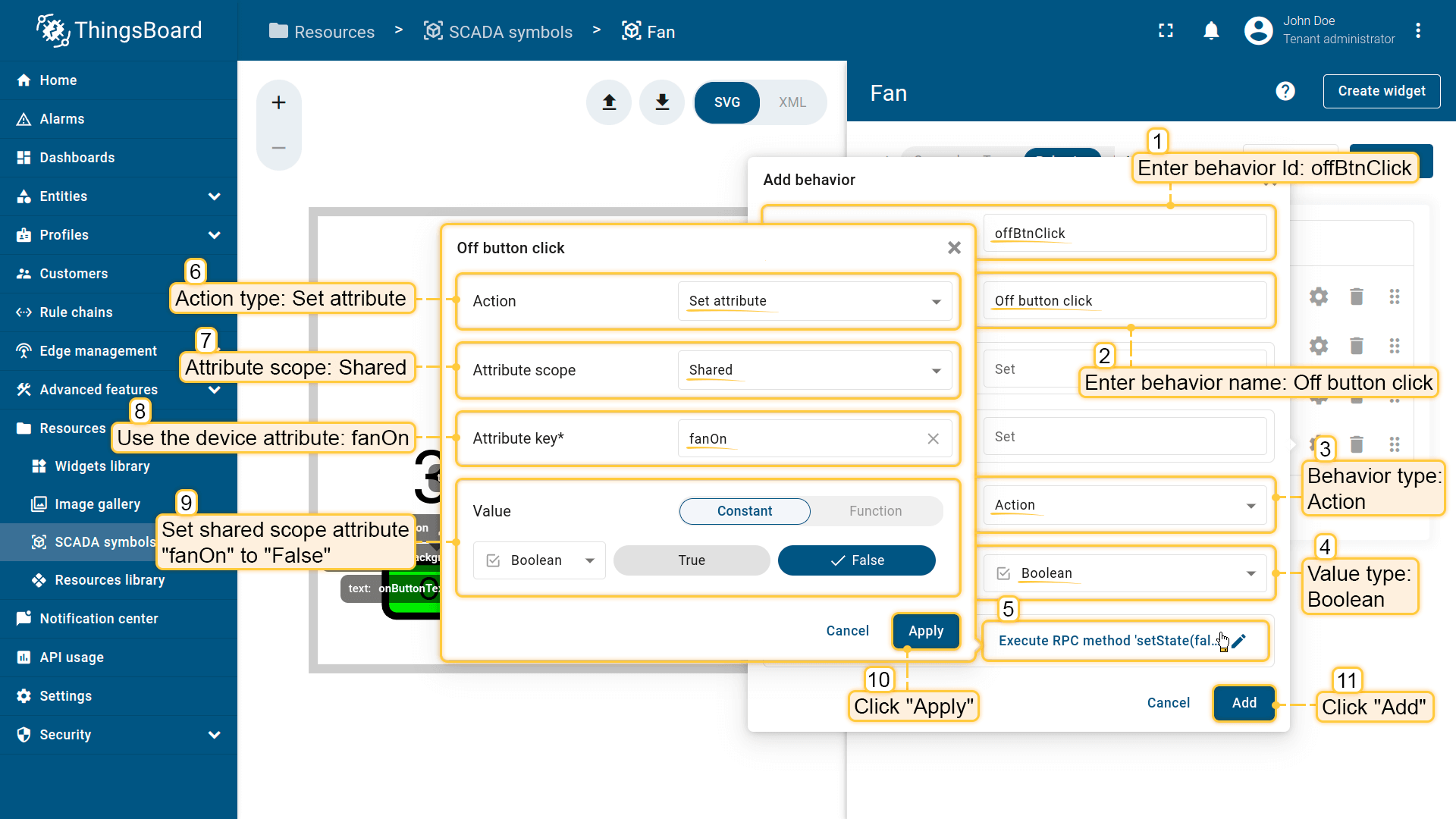Click the Apply button

(925, 631)
